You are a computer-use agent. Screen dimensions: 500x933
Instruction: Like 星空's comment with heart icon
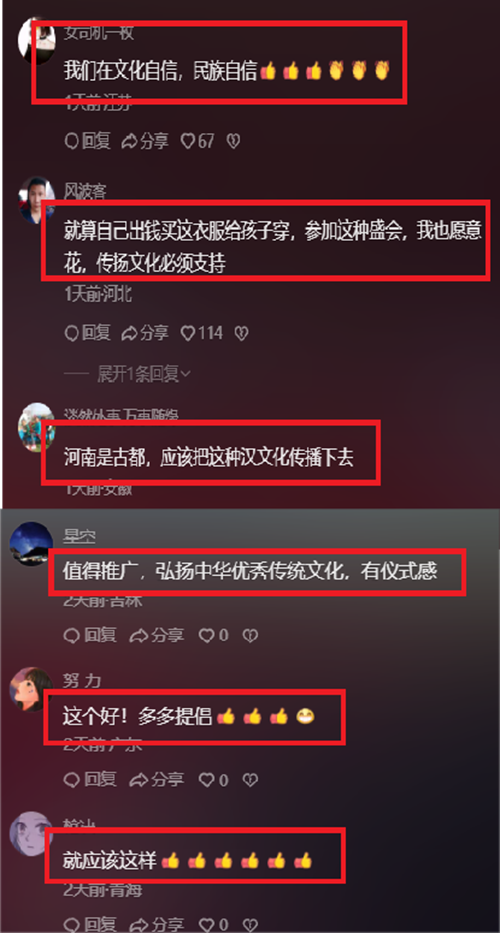tap(213, 635)
